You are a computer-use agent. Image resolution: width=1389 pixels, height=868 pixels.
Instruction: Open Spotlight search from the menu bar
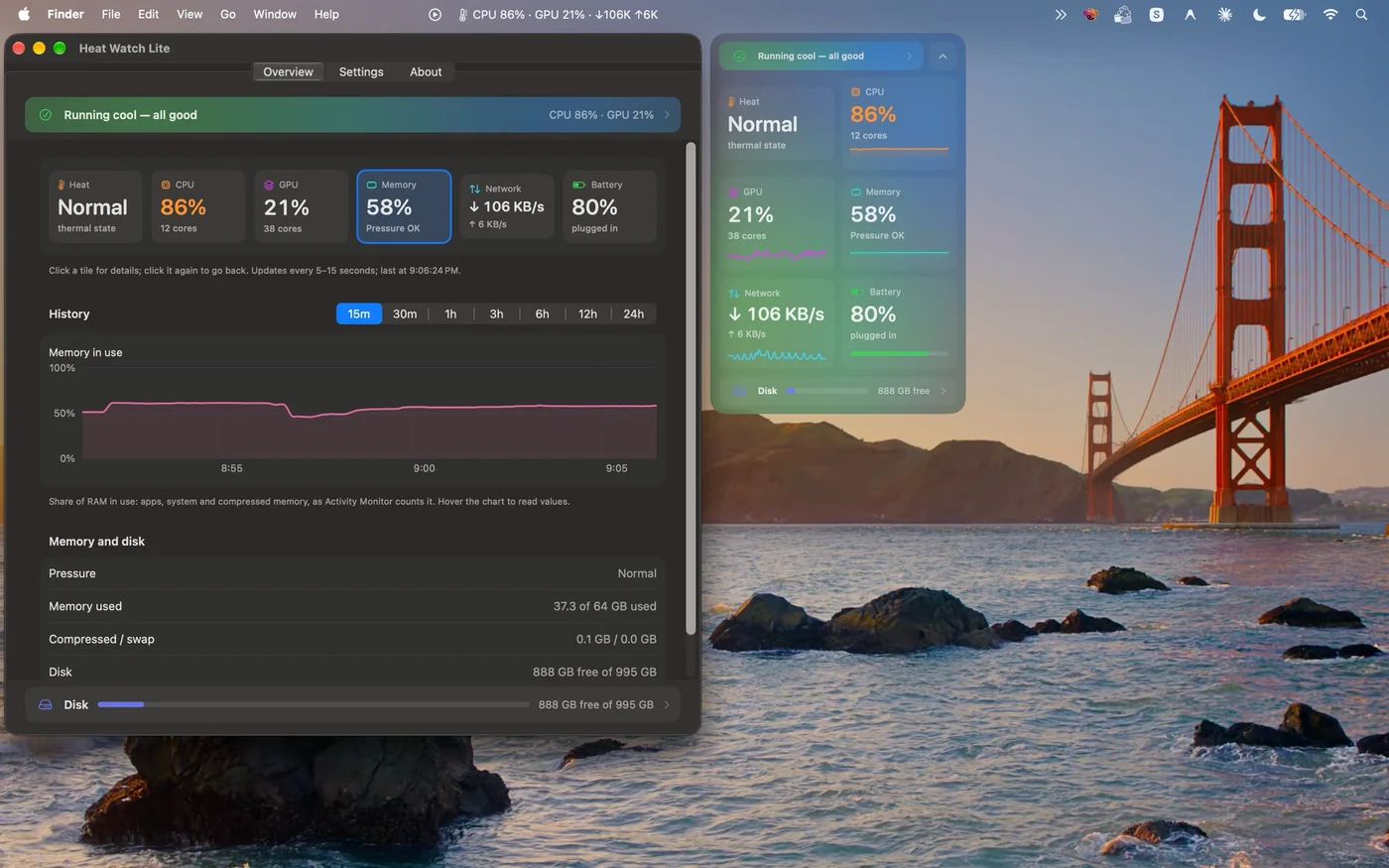pyautogui.click(x=1362, y=15)
